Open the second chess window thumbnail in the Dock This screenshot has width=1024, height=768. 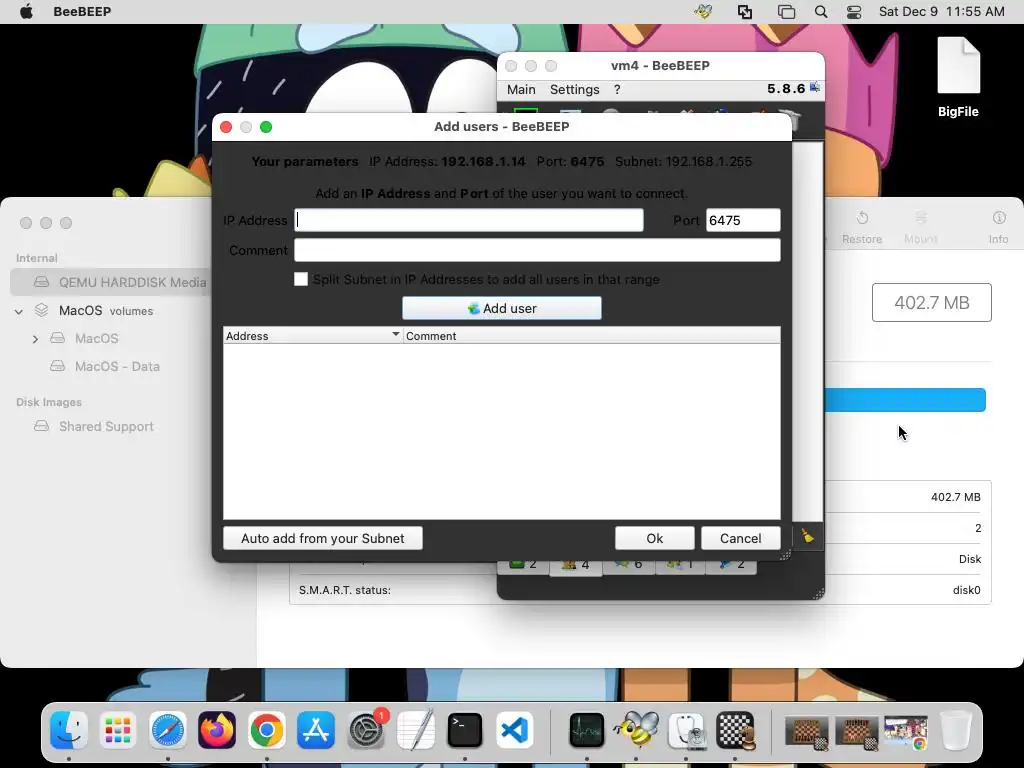pos(856,731)
